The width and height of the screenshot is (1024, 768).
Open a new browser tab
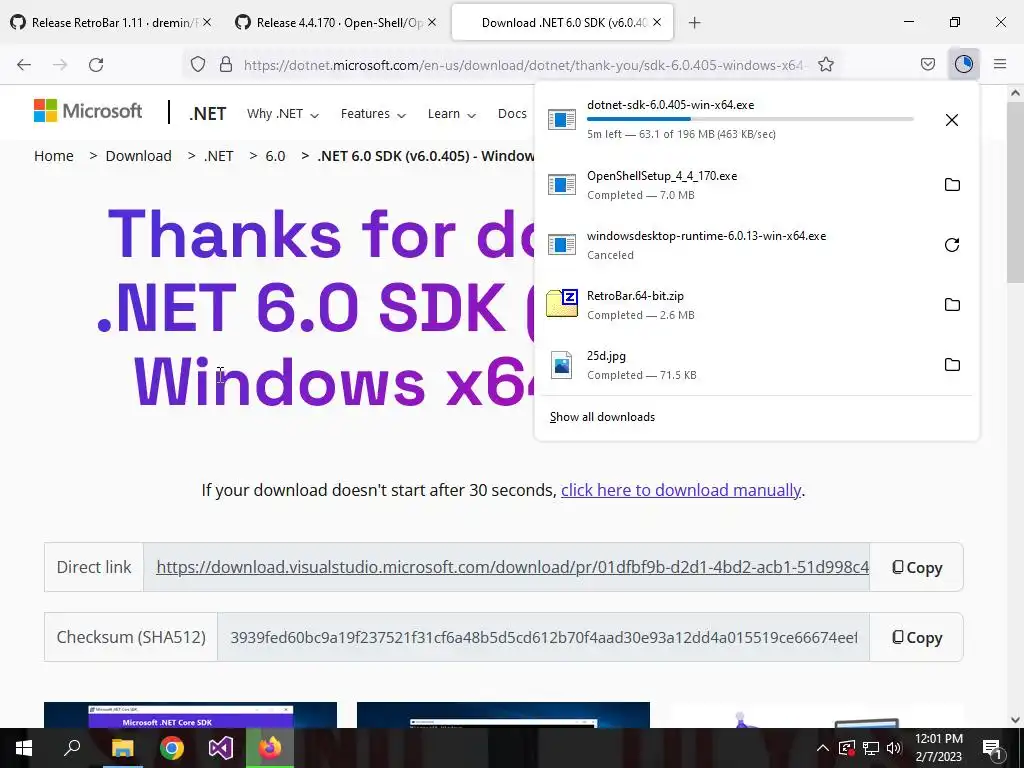695,23
